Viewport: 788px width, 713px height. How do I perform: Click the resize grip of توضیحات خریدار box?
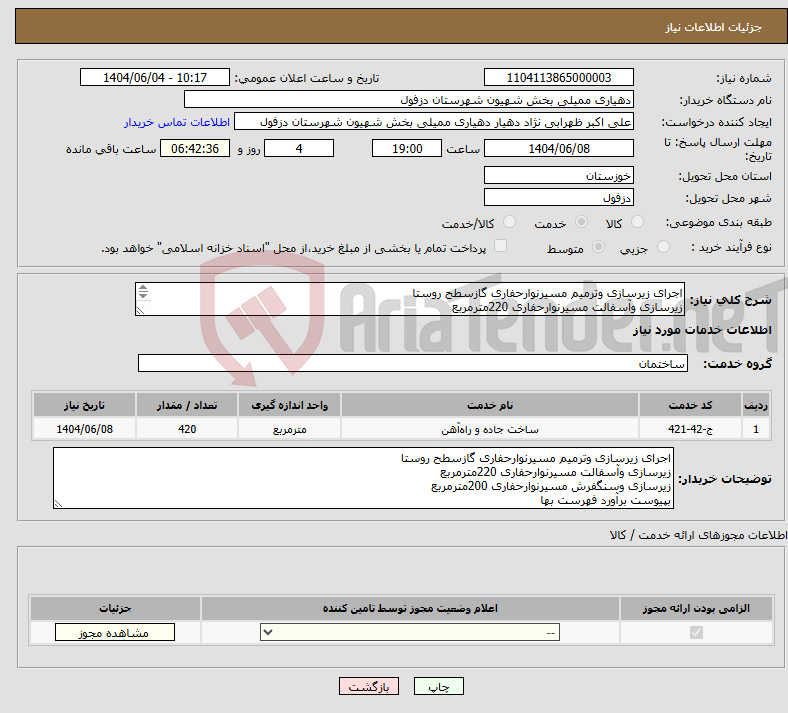pyautogui.click(x=58, y=504)
